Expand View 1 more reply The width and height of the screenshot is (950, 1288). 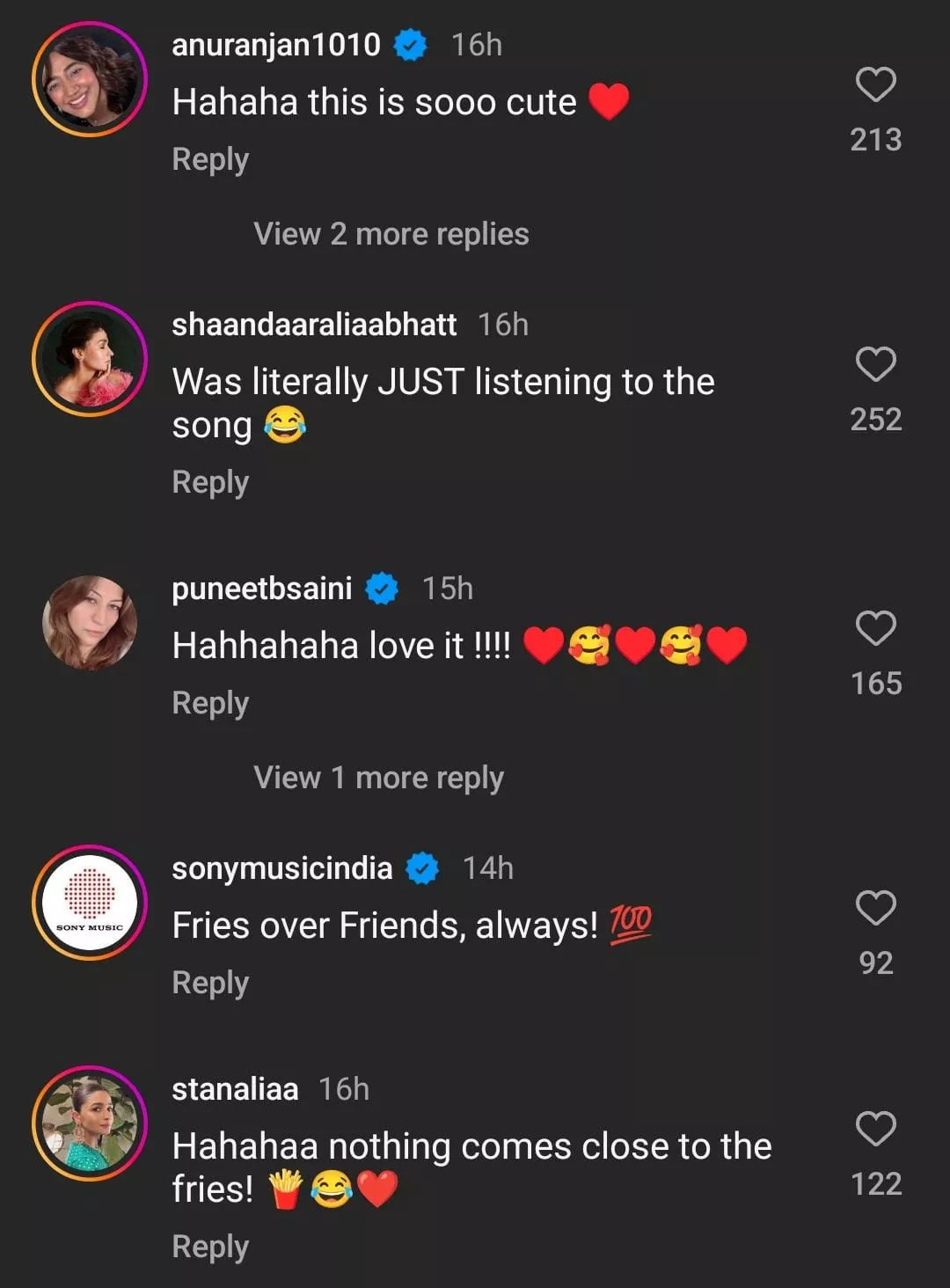coord(378,778)
